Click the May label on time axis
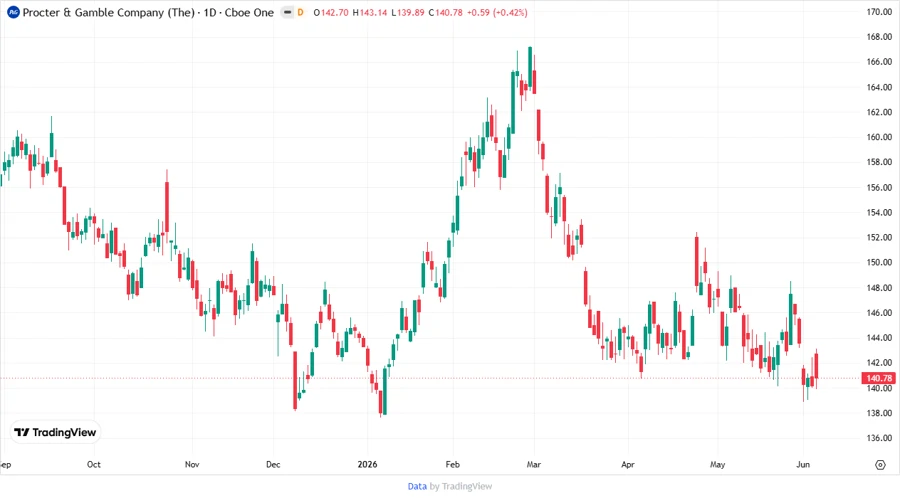The image size is (900, 498). pos(717,464)
